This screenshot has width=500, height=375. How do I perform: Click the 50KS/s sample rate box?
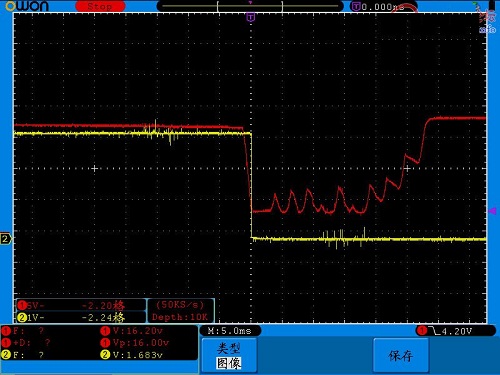pyautogui.click(x=180, y=311)
